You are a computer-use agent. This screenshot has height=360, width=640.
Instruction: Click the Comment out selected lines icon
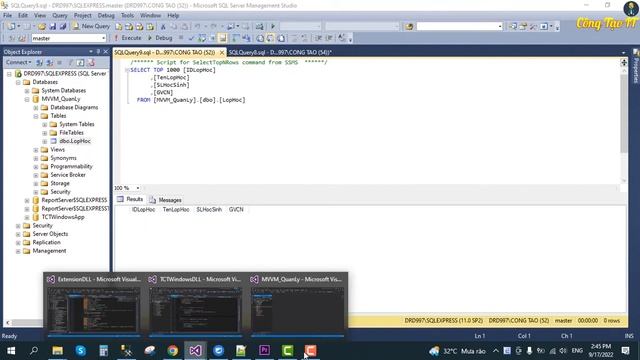click(x=295, y=38)
